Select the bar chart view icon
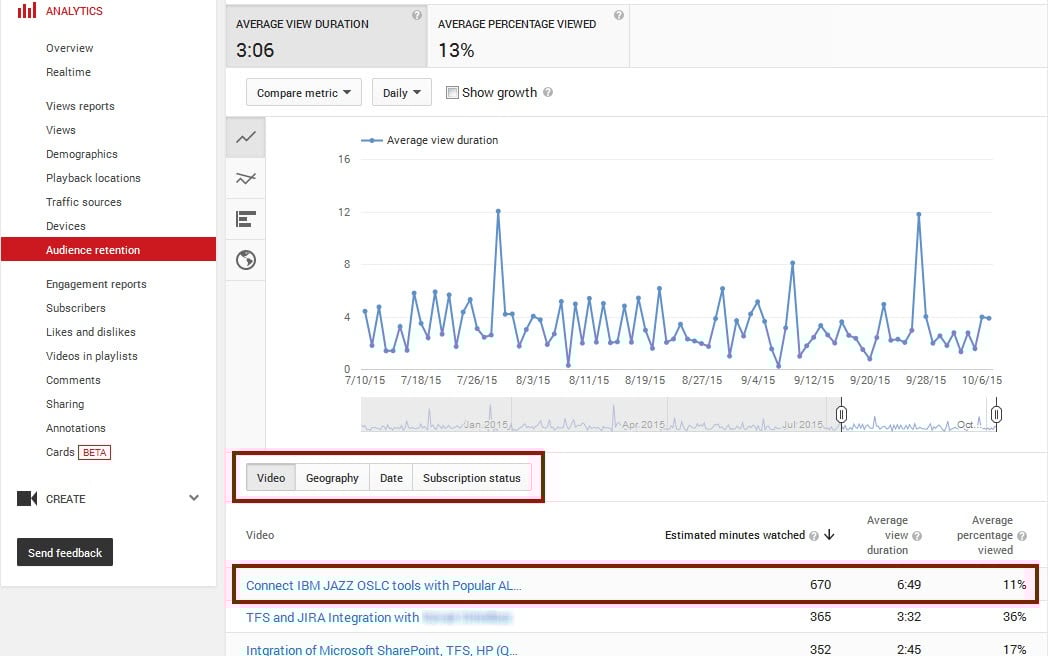The width and height of the screenshot is (1048, 656). click(x=246, y=219)
